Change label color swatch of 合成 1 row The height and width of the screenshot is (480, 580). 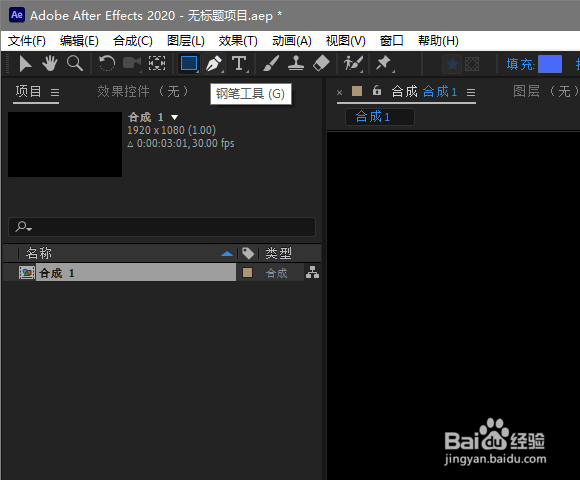coord(247,273)
